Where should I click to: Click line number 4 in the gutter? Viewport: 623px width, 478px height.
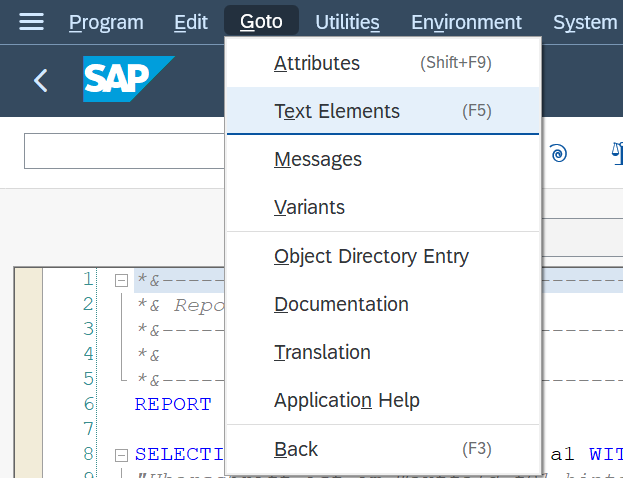point(88,354)
